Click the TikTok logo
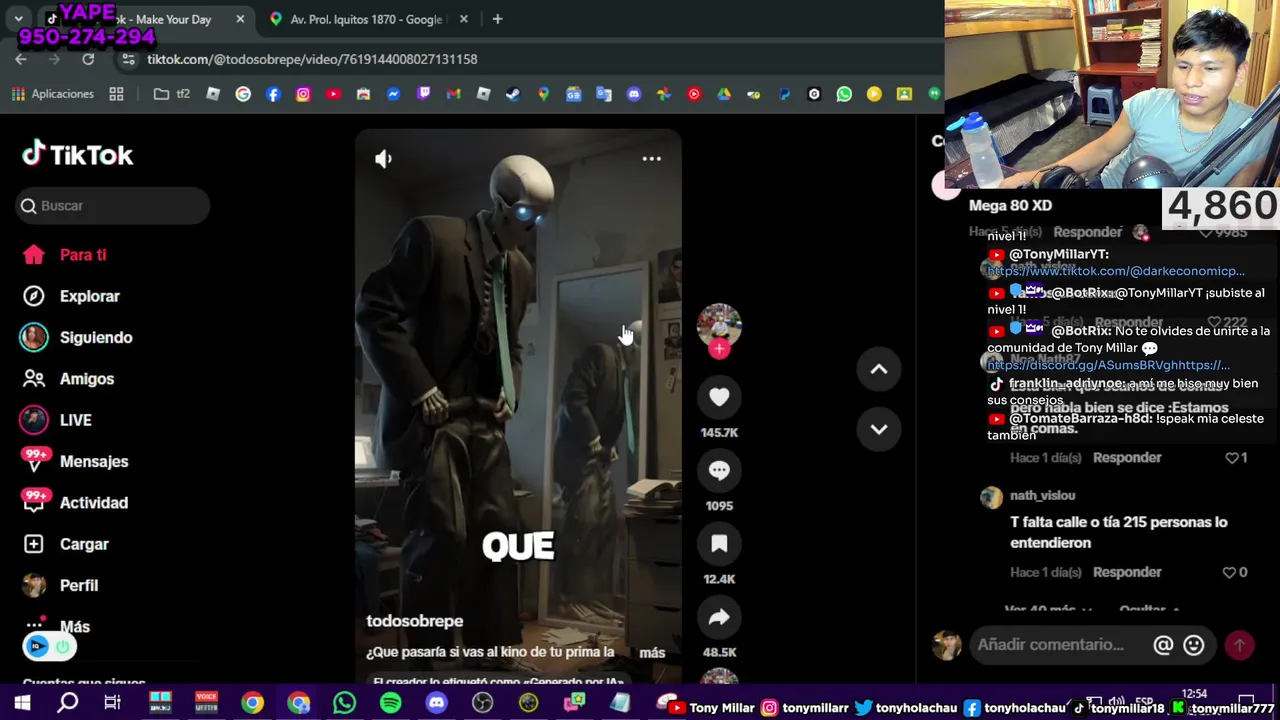This screenshot has width=1280, height=720. tap(78, 154)
